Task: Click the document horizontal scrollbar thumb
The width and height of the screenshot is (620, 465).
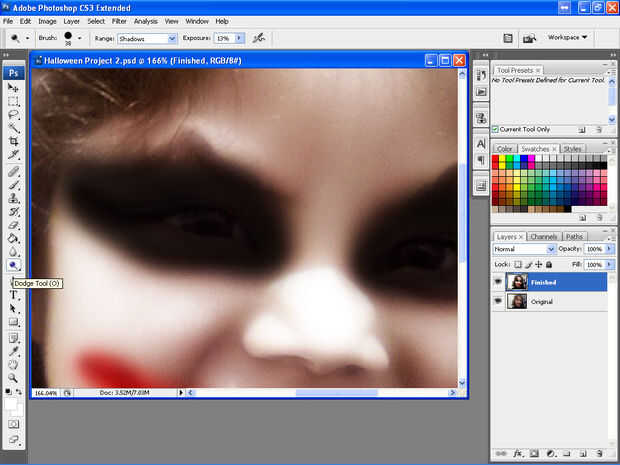Action: [x=336, y=393]
